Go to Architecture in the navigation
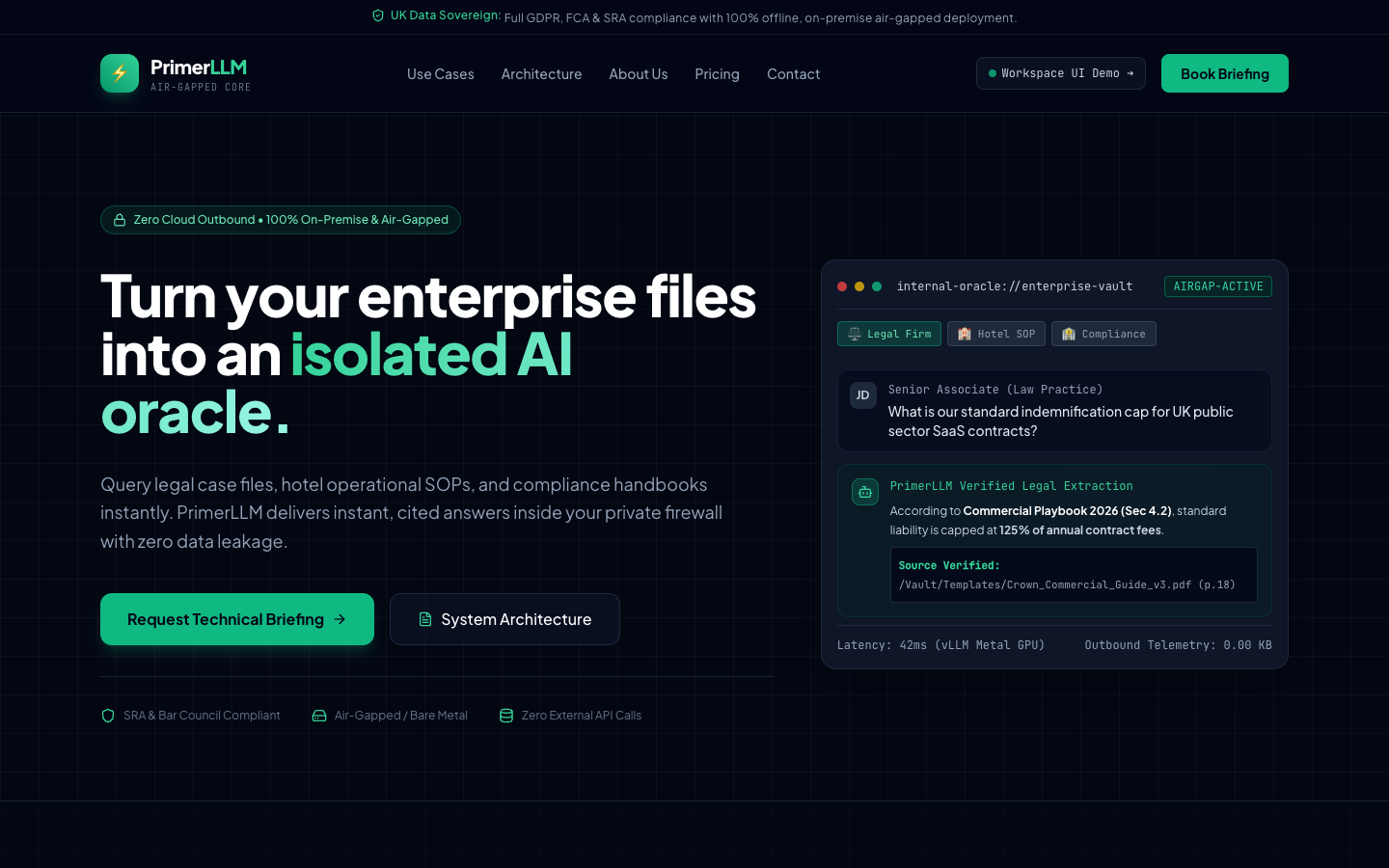The image size is (1389, 868). (541, 74)
